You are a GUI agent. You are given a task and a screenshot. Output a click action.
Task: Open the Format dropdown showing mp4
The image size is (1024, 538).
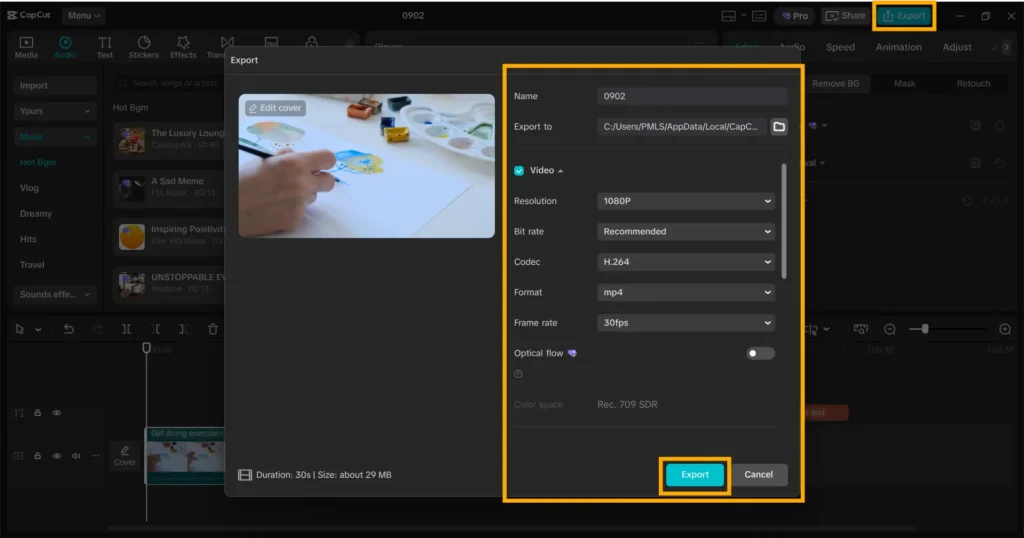pyautogui.click(x=686, y=293)
